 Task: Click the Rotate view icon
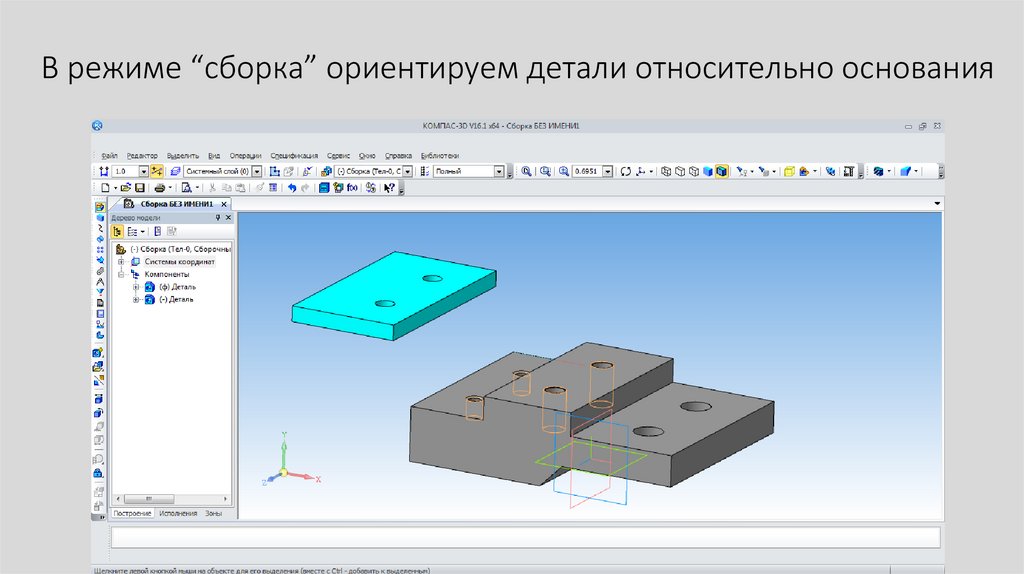(626, 171)
